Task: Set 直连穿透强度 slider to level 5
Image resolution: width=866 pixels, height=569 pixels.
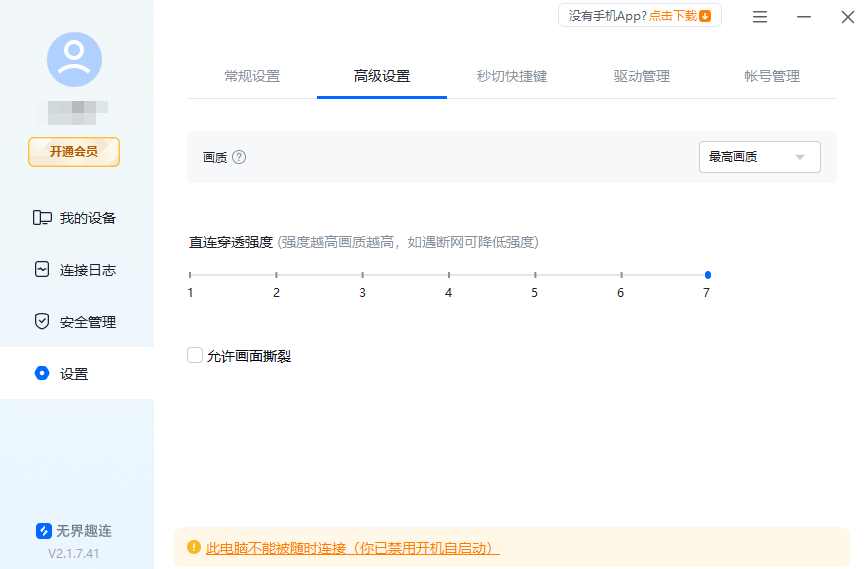Action: tap(535, 275)
